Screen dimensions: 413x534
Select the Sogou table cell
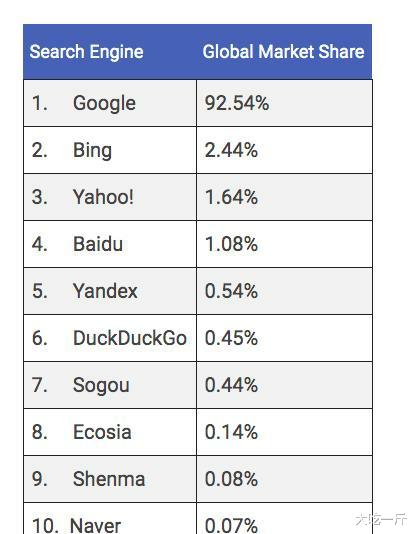110,385
